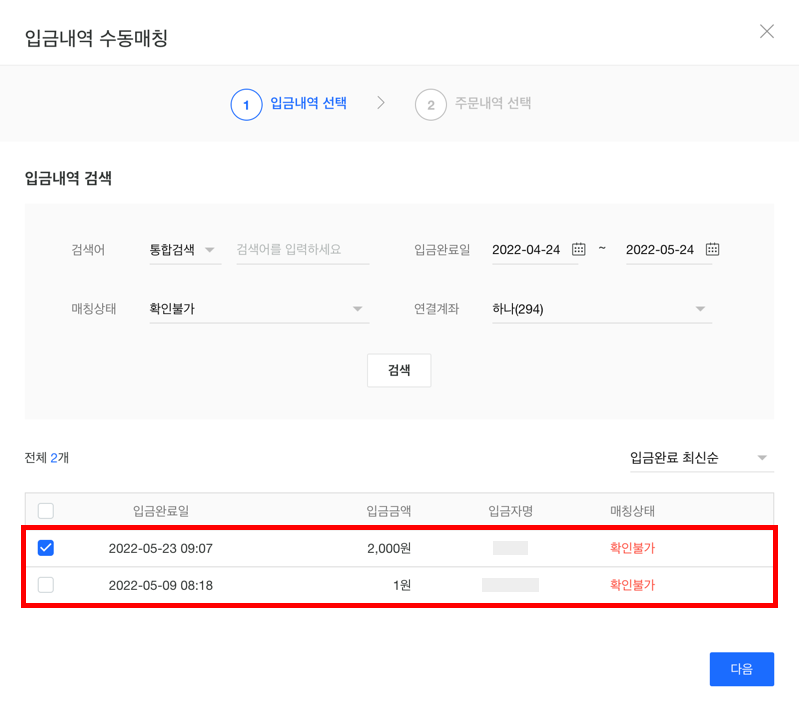Screen dimensions: 800x710
Task: Click the 입금완료일 column header
Action: tap(161, 511)
